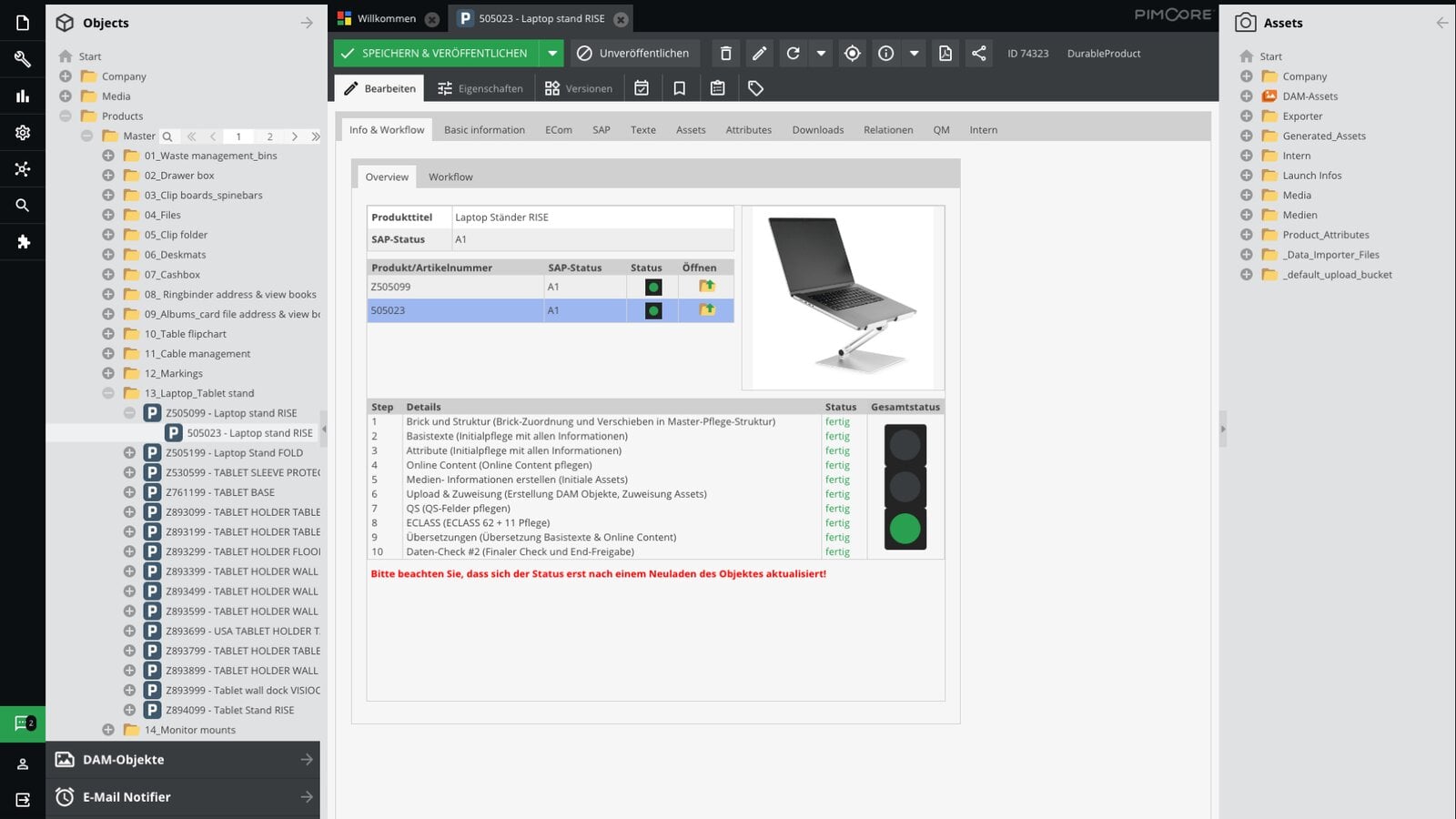Open the tags icon tab
The height and width of the screenshot is (819, 1456).
pos(755,88)
